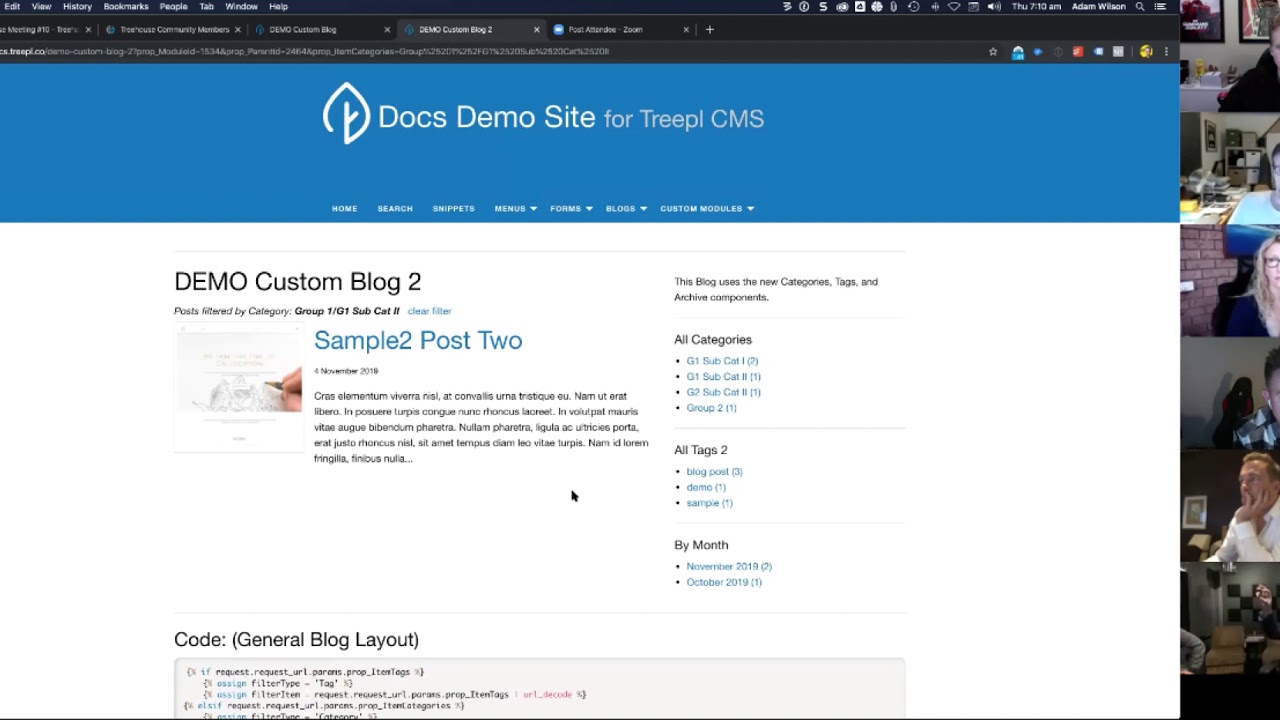The width and height of the screenshot is (1280, 720).
Task: Open SEARCH in site navigation
Action: click(395, 209)
